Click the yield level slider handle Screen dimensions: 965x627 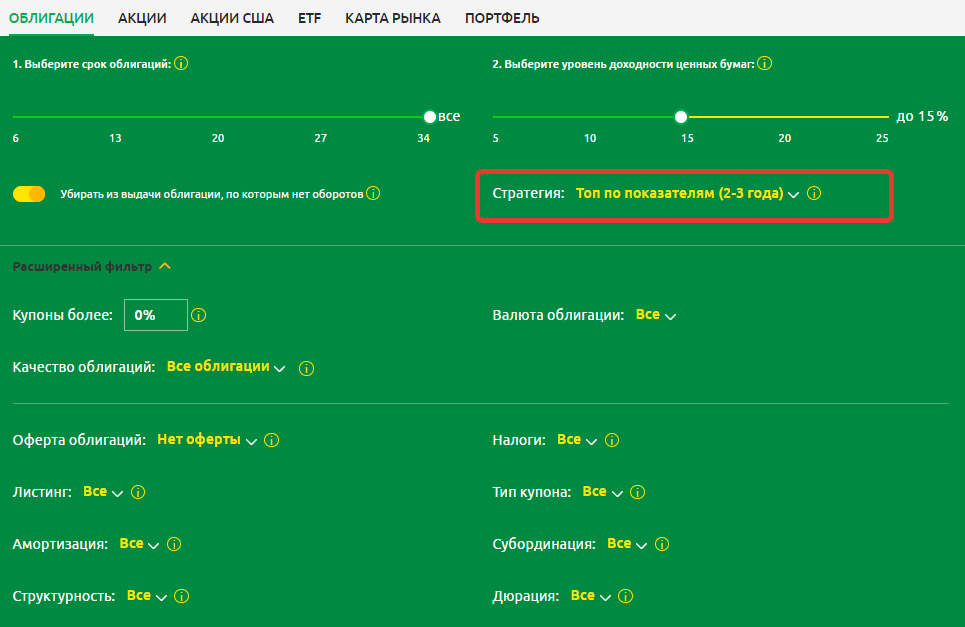[x=681, y=117]
